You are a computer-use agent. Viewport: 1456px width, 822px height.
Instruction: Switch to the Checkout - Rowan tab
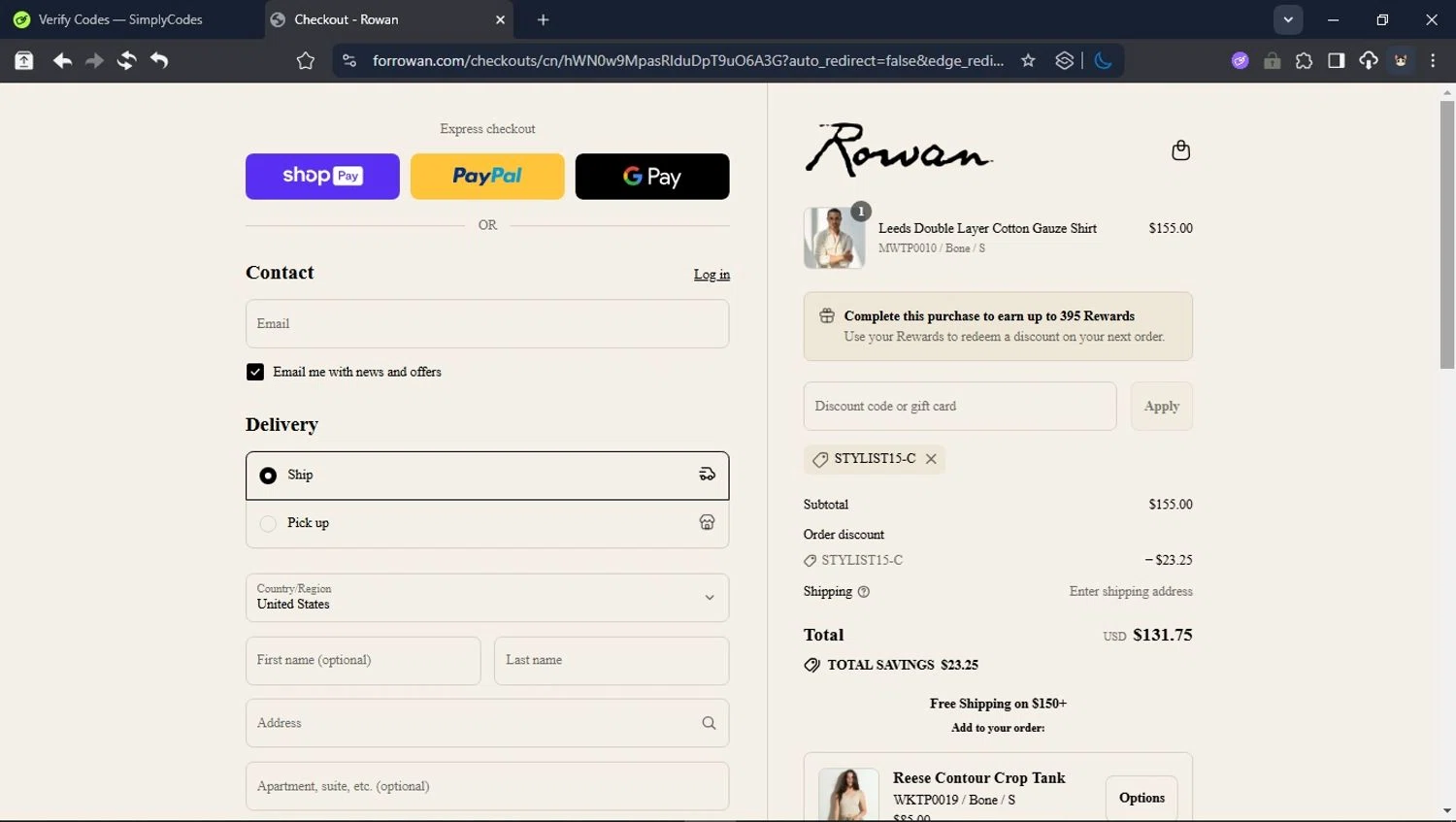(x=388, y=19)
